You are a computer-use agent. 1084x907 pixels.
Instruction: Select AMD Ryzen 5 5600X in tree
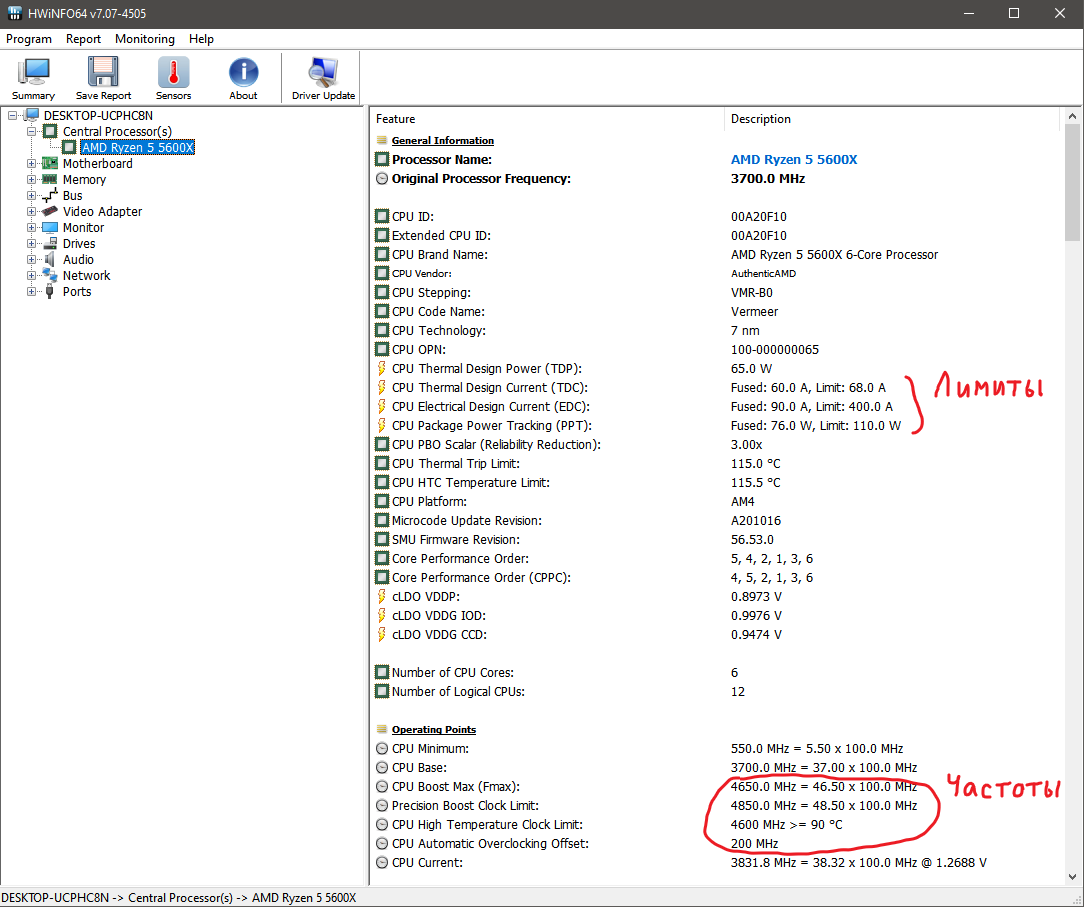point(138,147)
